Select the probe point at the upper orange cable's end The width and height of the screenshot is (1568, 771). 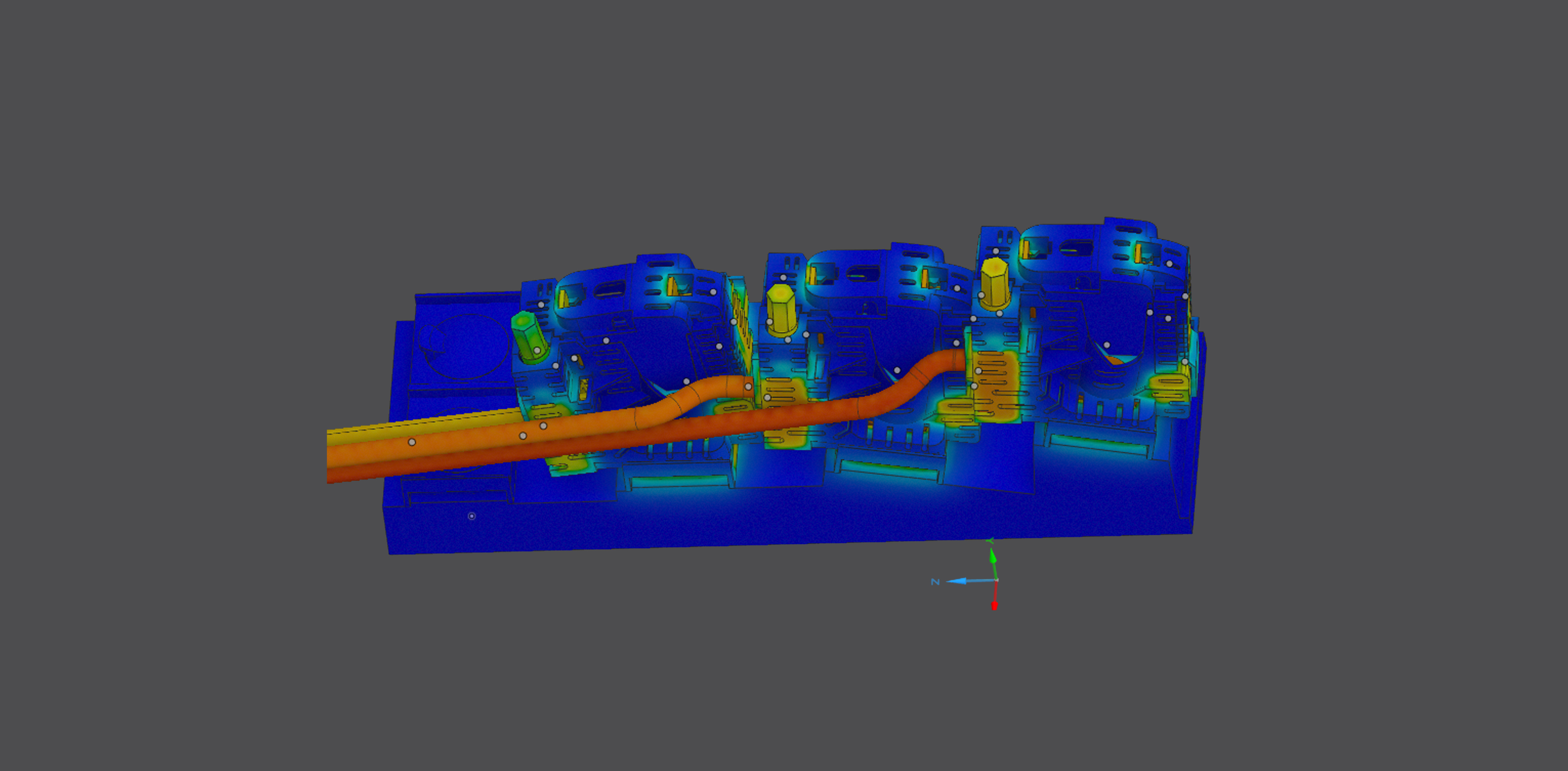[748, 386]
